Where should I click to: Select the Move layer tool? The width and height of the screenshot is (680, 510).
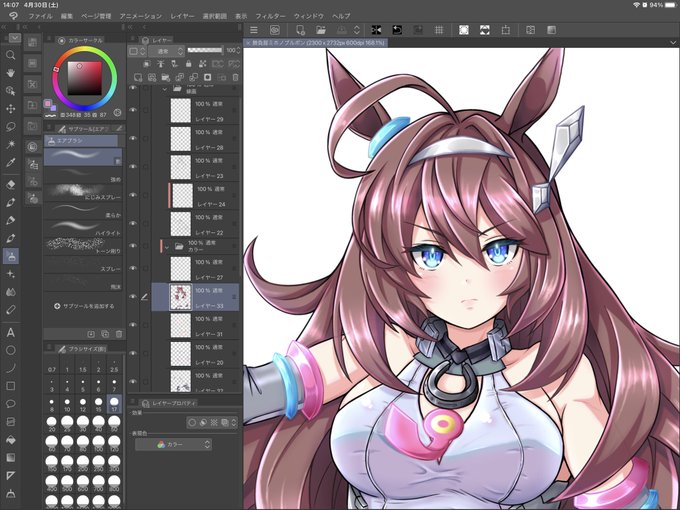[11, 109]
